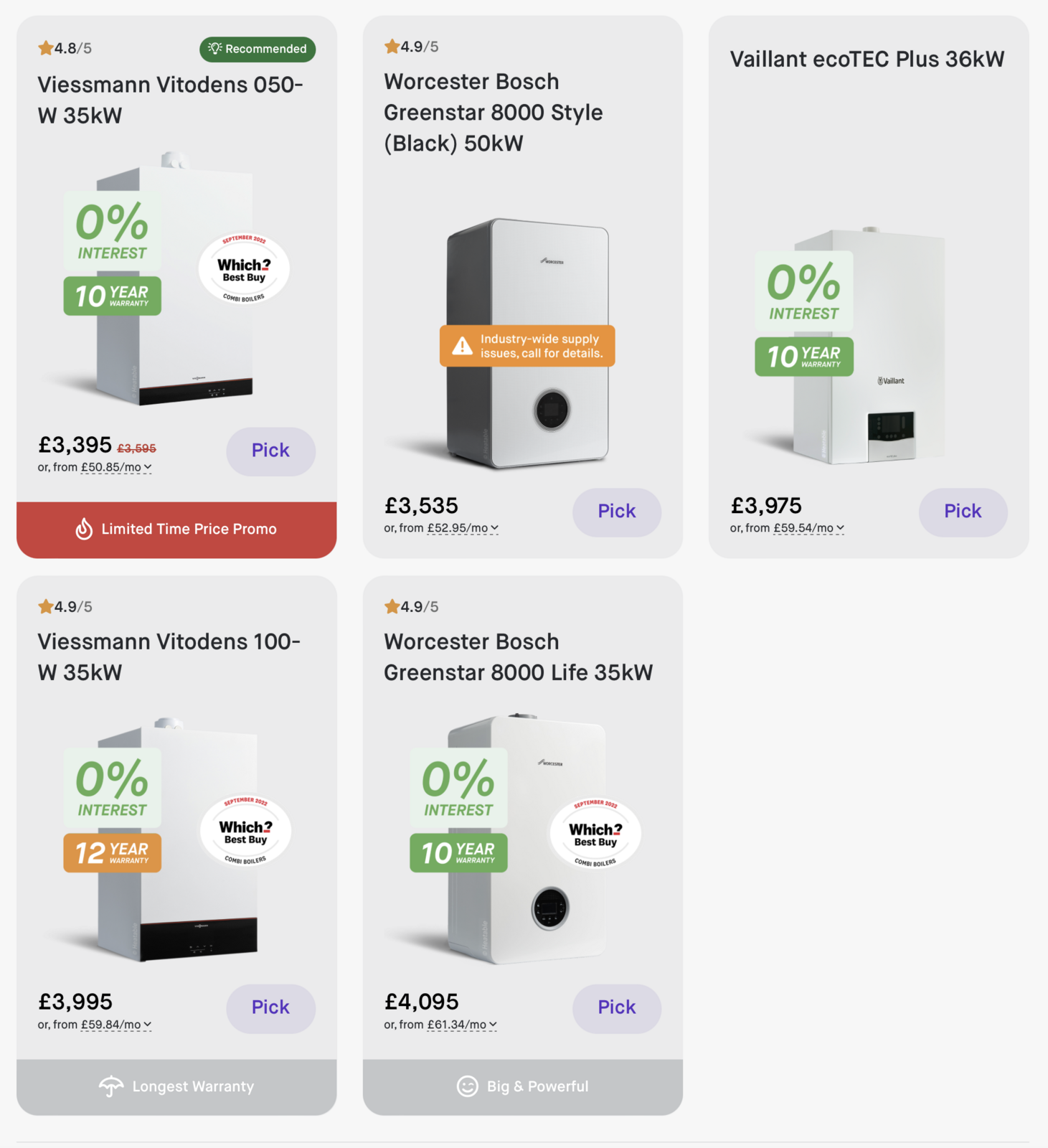Pick the Worcester Bosch Greenstar 8000 Life
Screen dimensions: 1048x1148
pos(616,1007)
